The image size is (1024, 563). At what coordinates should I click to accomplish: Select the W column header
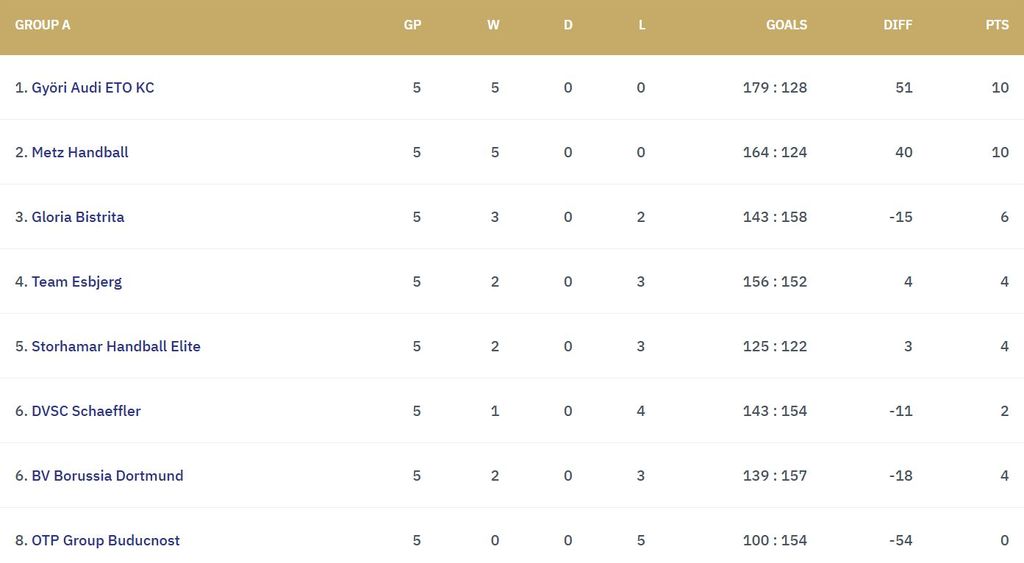[493, 25]
